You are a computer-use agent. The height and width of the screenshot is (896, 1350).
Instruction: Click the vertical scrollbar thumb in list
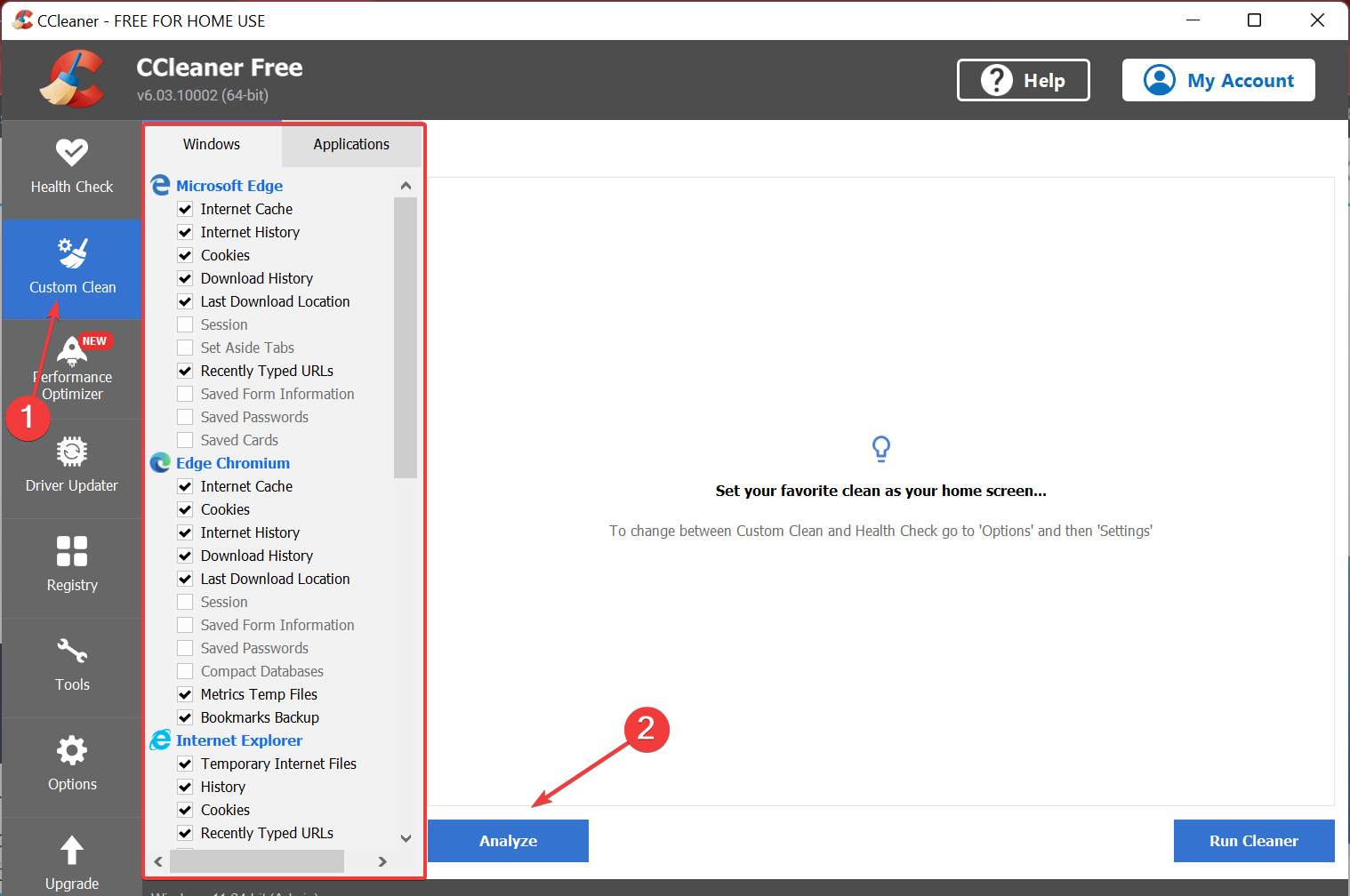(406, 338)
